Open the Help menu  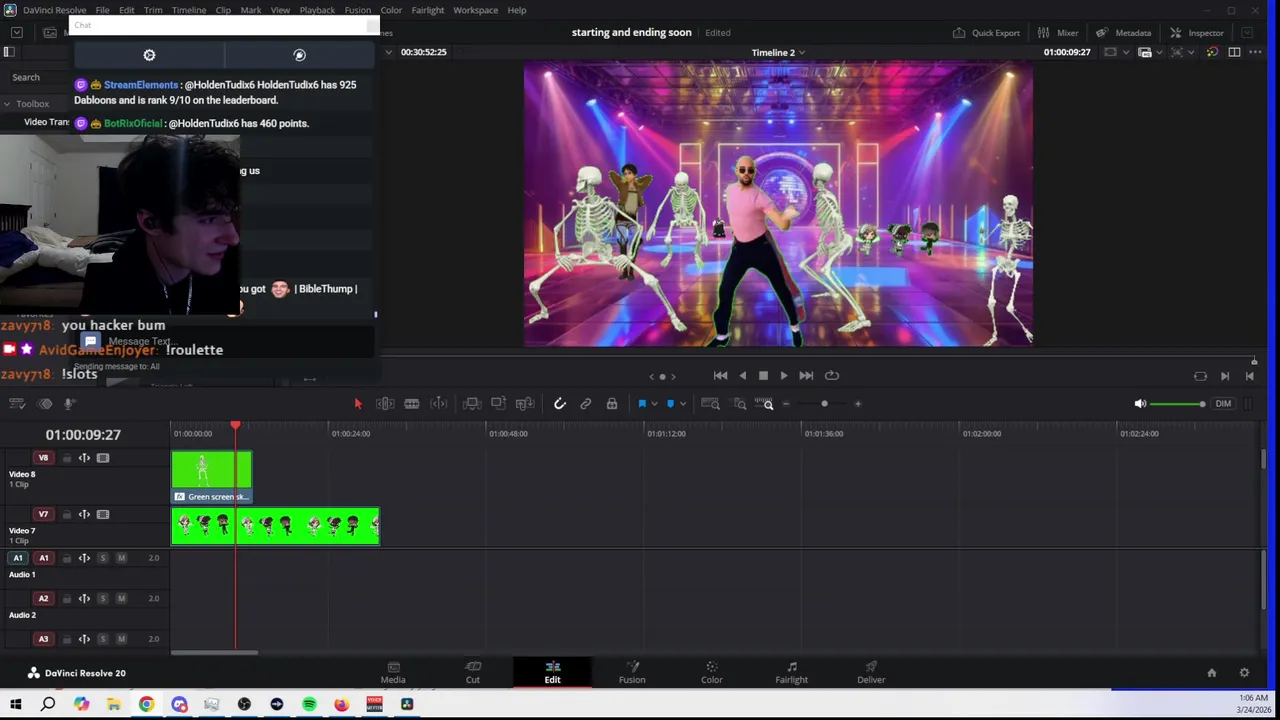[516, 10]
